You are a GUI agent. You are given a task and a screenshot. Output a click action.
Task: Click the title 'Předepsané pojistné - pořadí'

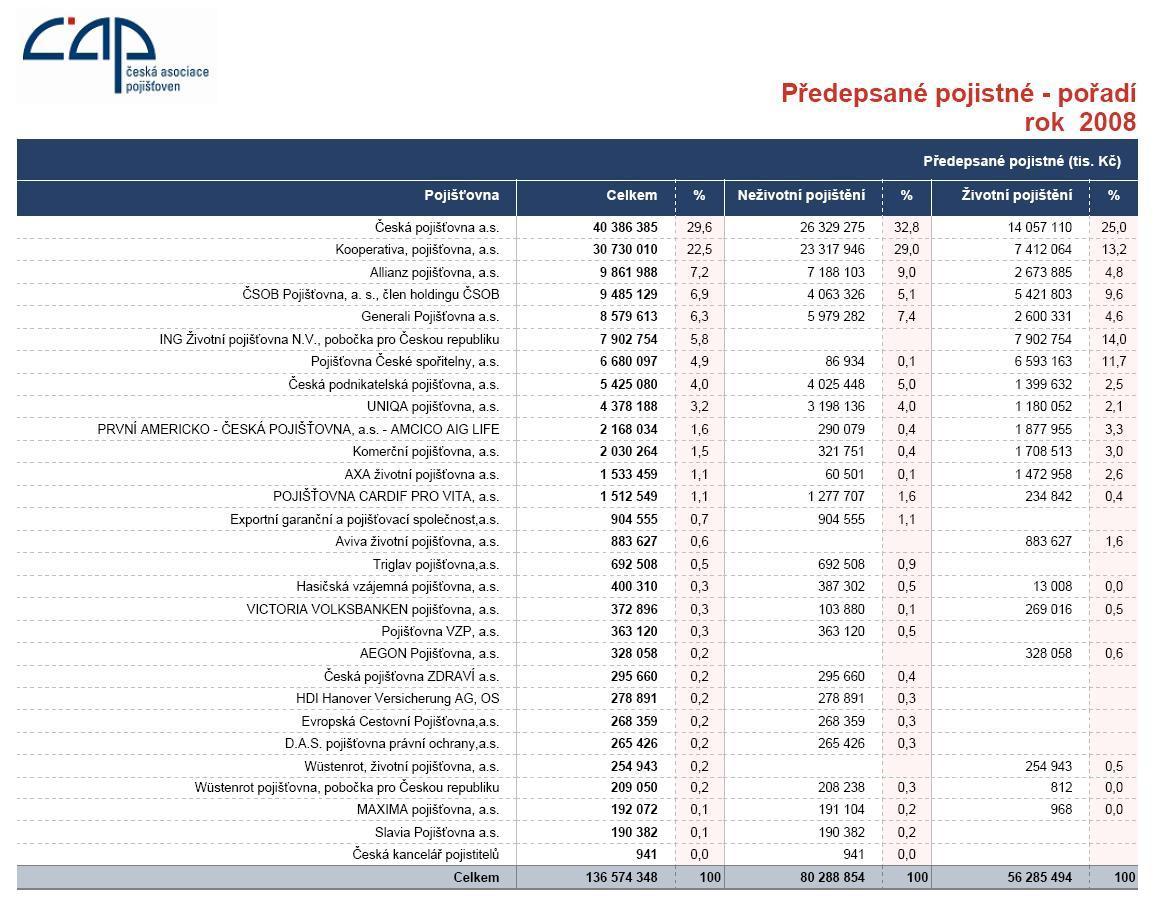coord(958,93)
